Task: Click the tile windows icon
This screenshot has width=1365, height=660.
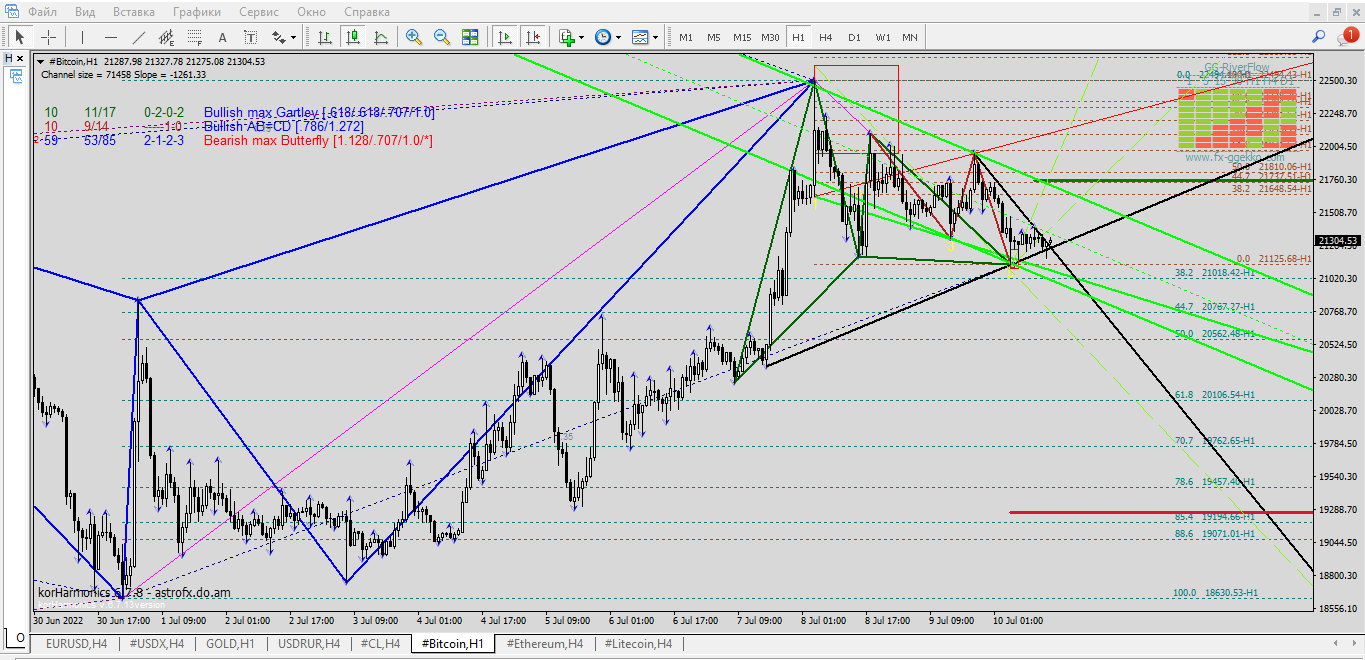Action: tap(470, 37)
